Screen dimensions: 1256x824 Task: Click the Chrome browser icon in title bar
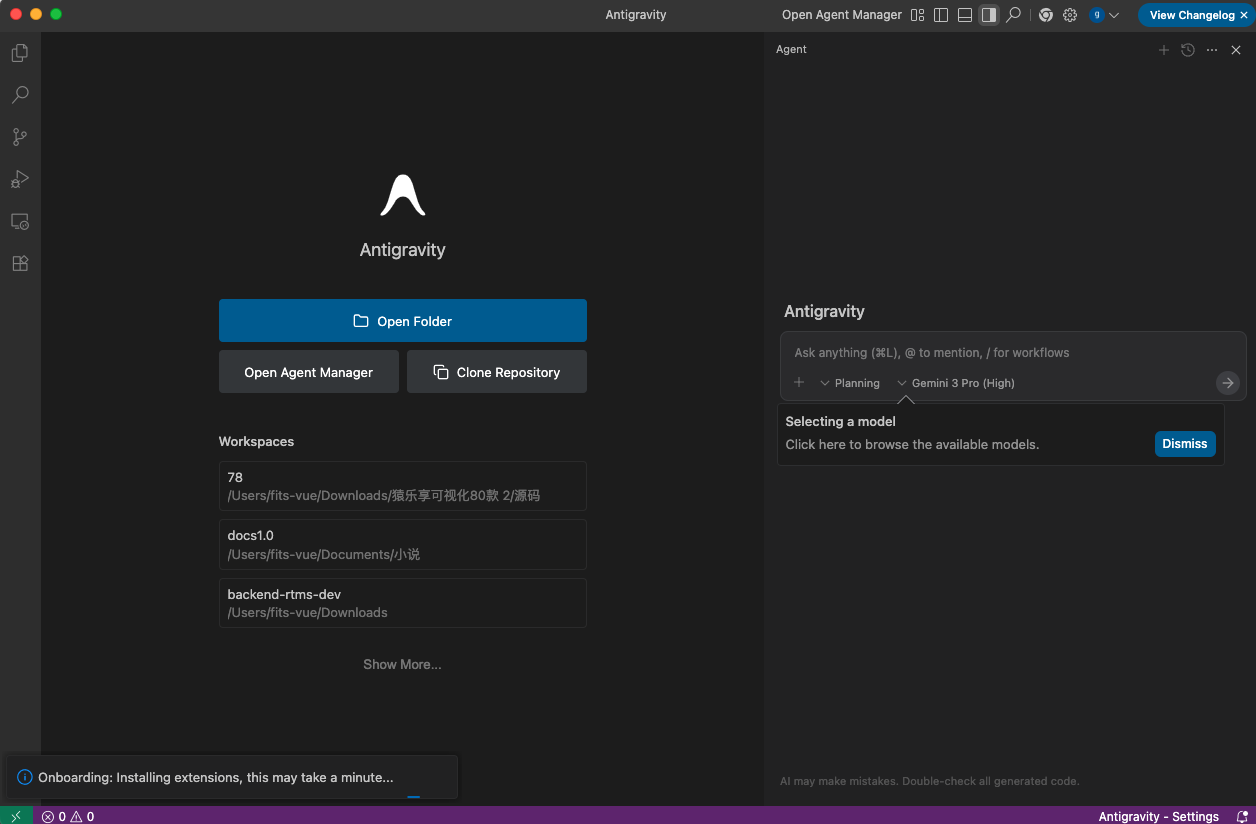(1046, 15)
